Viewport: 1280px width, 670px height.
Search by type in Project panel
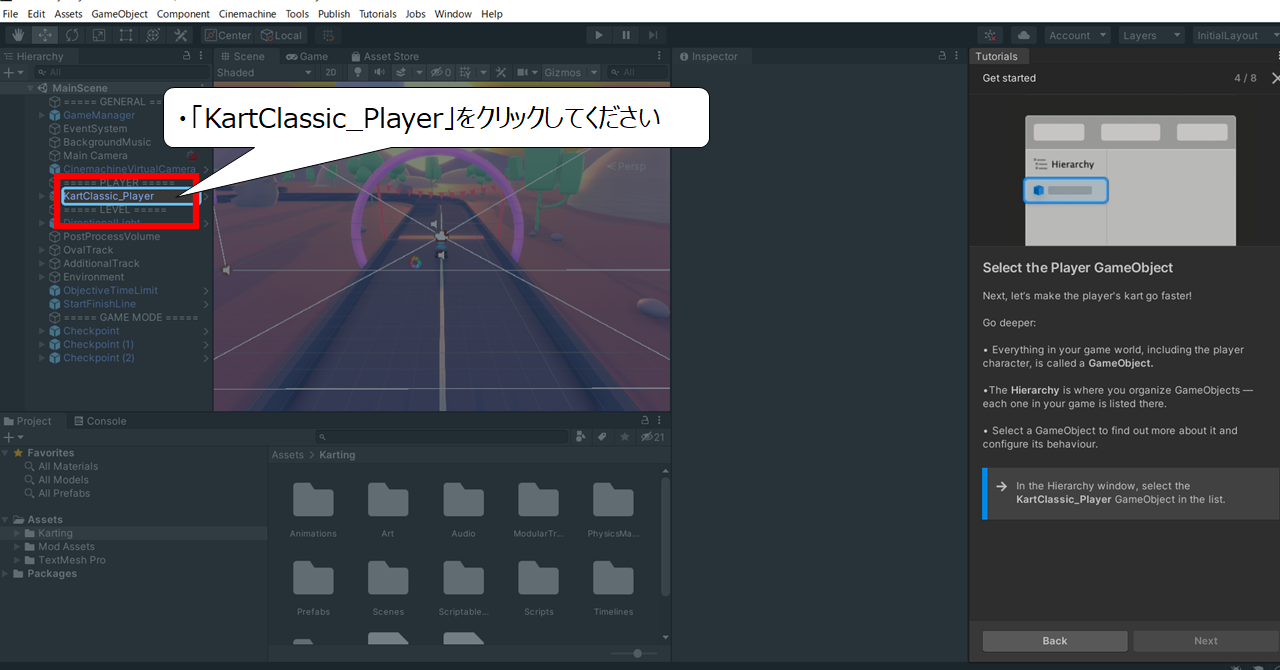[x=581, y=437]
